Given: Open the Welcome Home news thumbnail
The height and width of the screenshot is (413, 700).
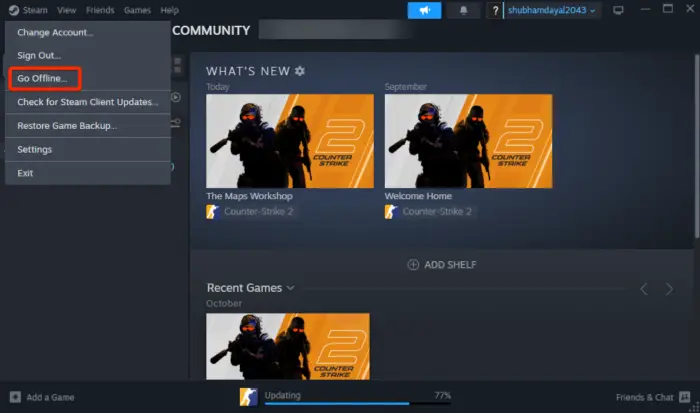Looking at the screenshot, I should tap(468, 141).
